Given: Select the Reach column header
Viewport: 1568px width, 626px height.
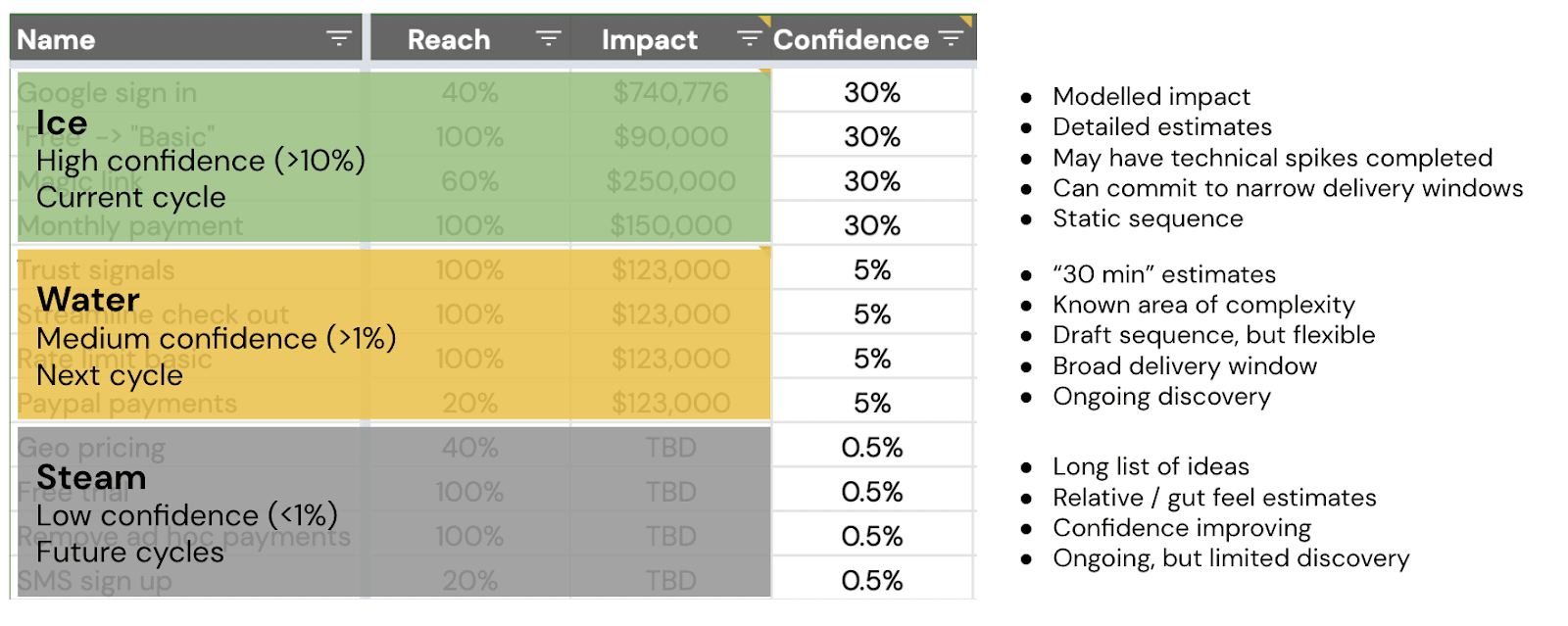Looking at the screenshot, I should pos(448,40).
